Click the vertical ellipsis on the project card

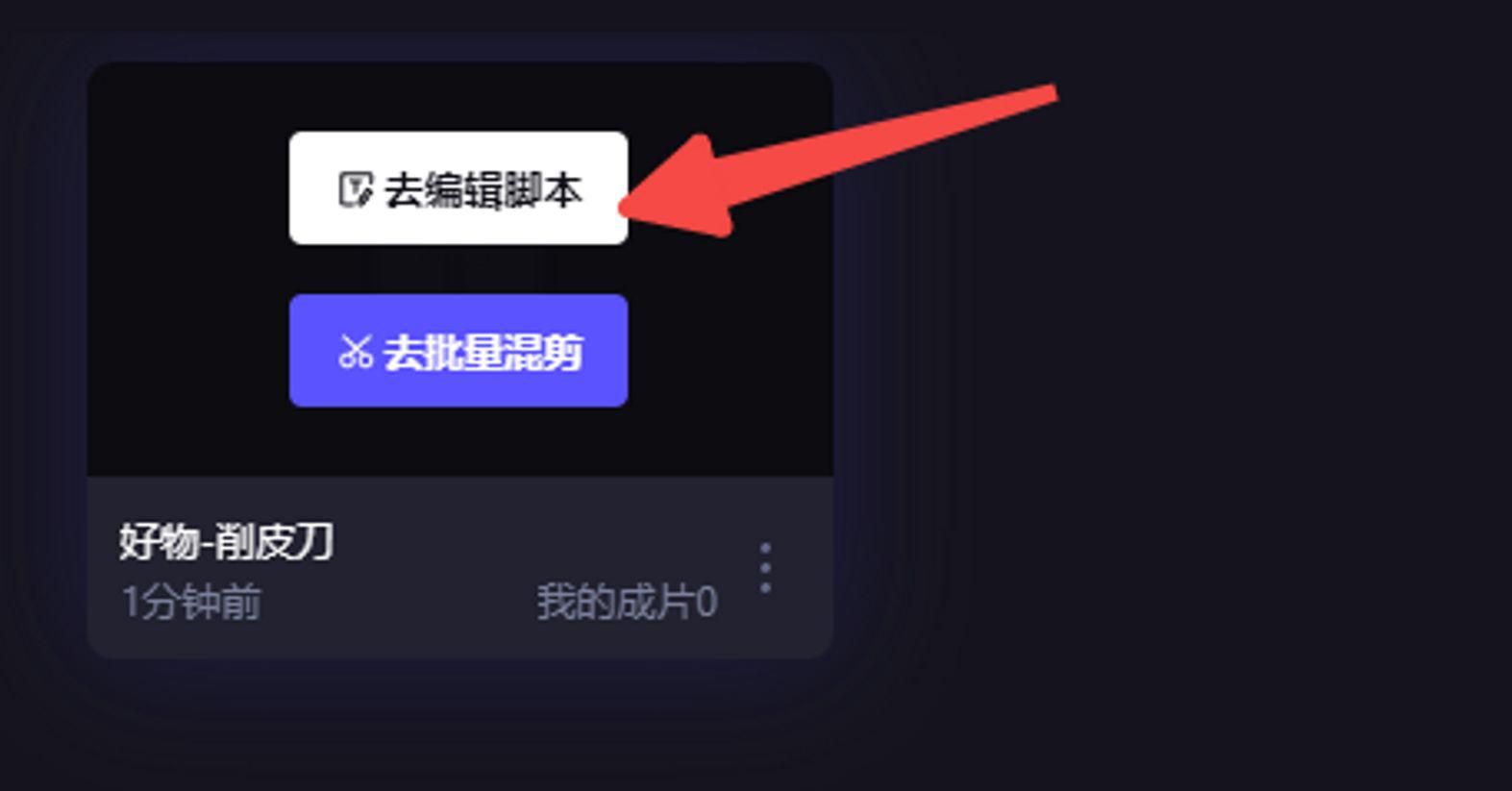[765, 568]
